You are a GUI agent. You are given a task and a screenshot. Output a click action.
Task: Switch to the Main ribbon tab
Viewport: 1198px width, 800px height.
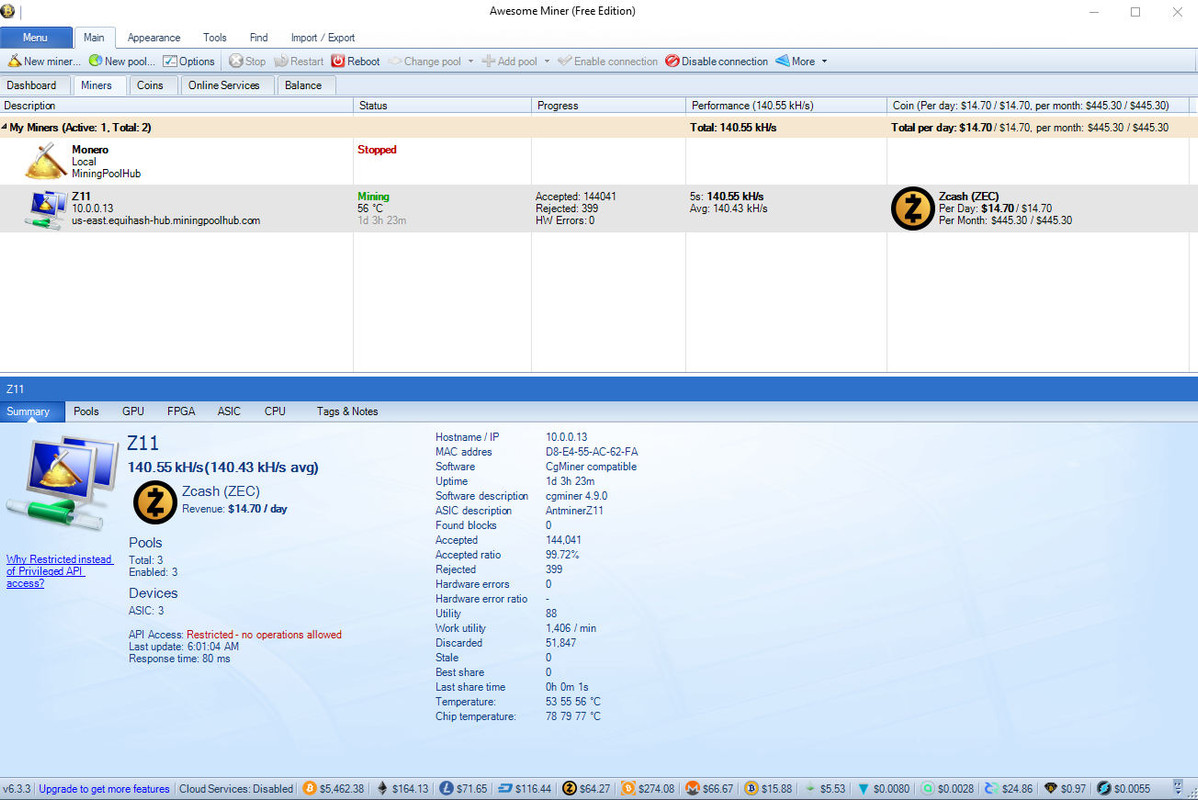[94, 37]
